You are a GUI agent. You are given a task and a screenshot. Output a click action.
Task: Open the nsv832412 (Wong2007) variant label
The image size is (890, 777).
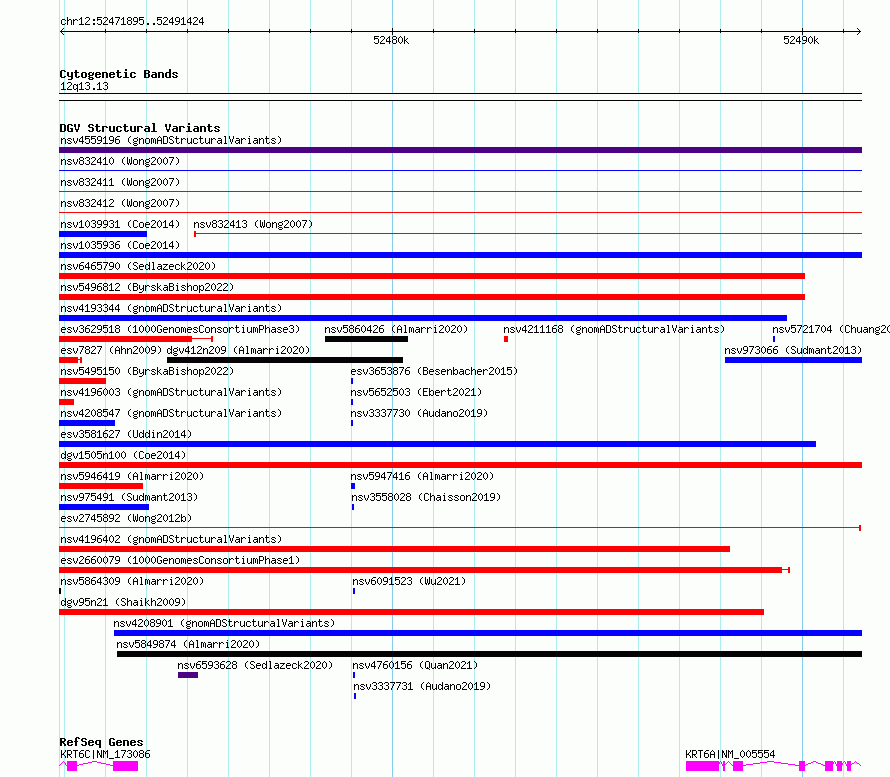click(x=120, y=203)
